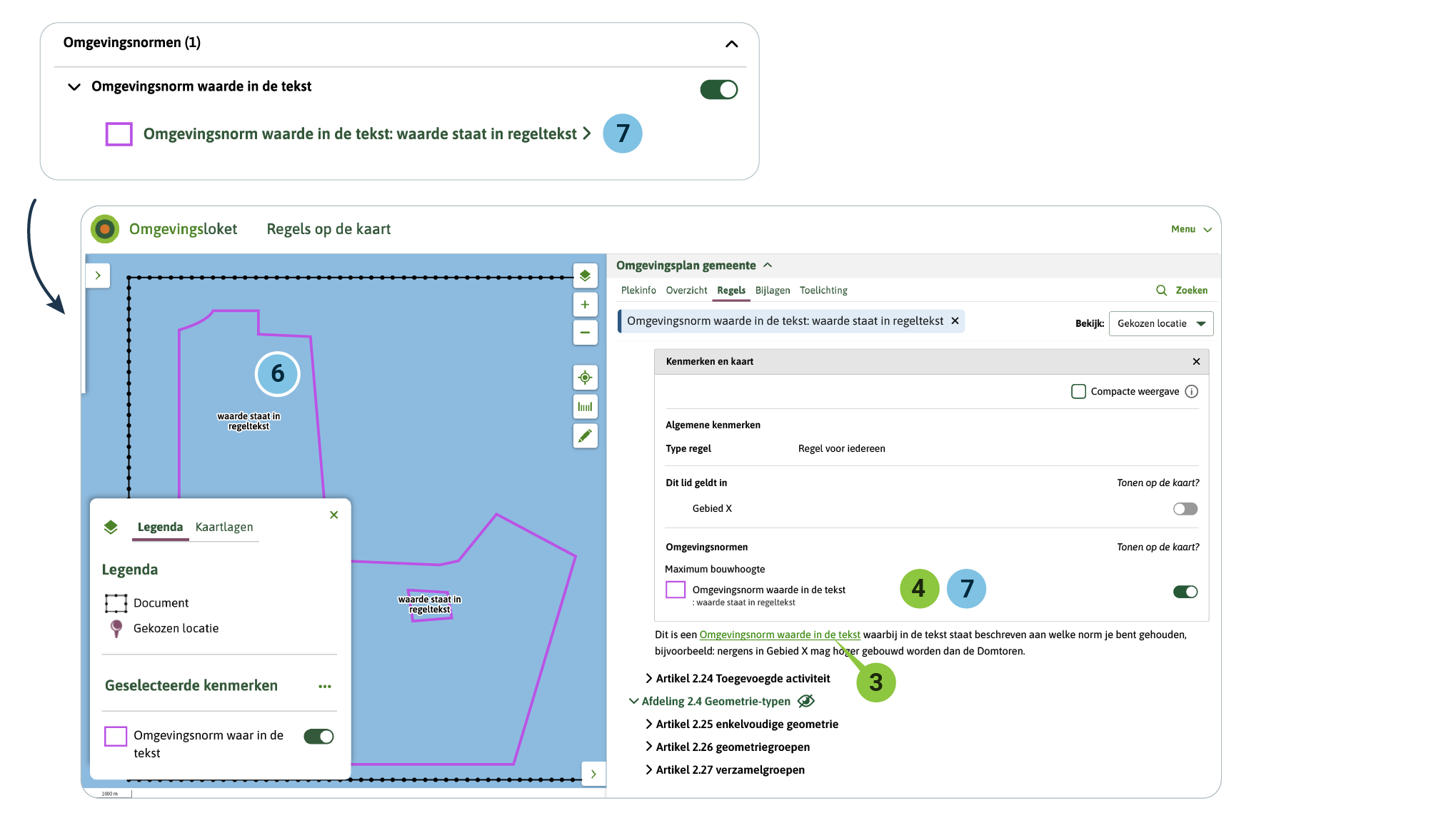Zoom out on the map
The height and width of the screenshot is (813, 1456).
point(585,333)
